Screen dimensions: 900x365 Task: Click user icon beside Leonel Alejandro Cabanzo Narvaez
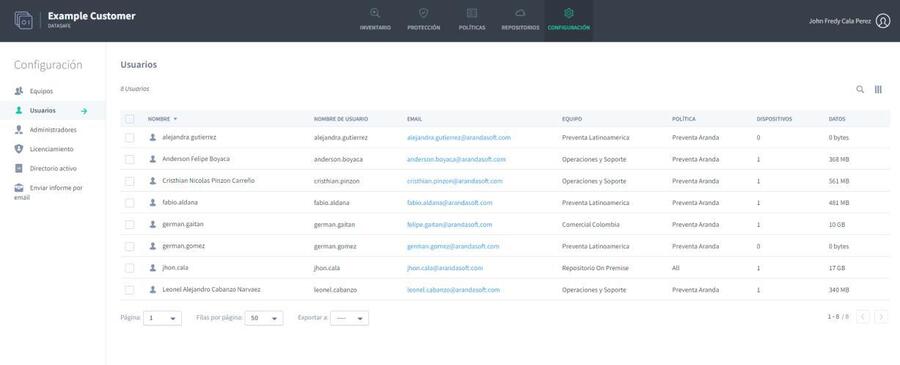coord(153,290)
